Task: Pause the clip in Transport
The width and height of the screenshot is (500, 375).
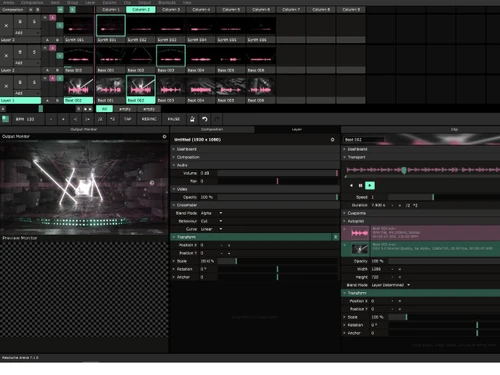Action: [x=360, y=185]
